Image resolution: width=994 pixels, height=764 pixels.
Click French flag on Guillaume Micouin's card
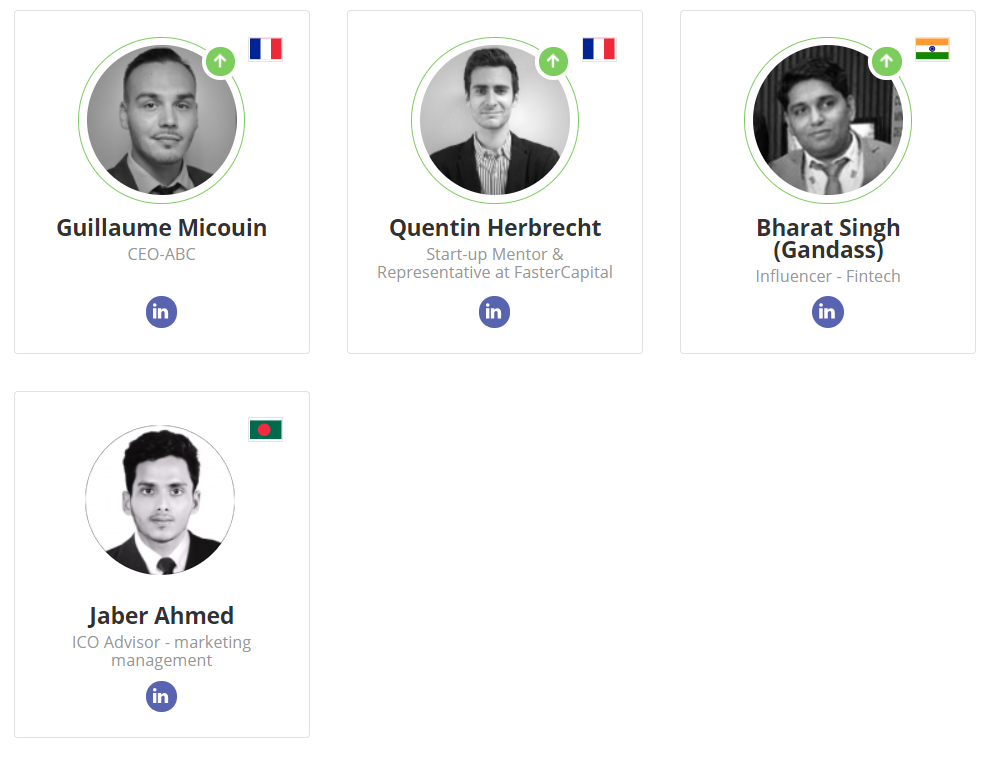(x=265, y=49)
